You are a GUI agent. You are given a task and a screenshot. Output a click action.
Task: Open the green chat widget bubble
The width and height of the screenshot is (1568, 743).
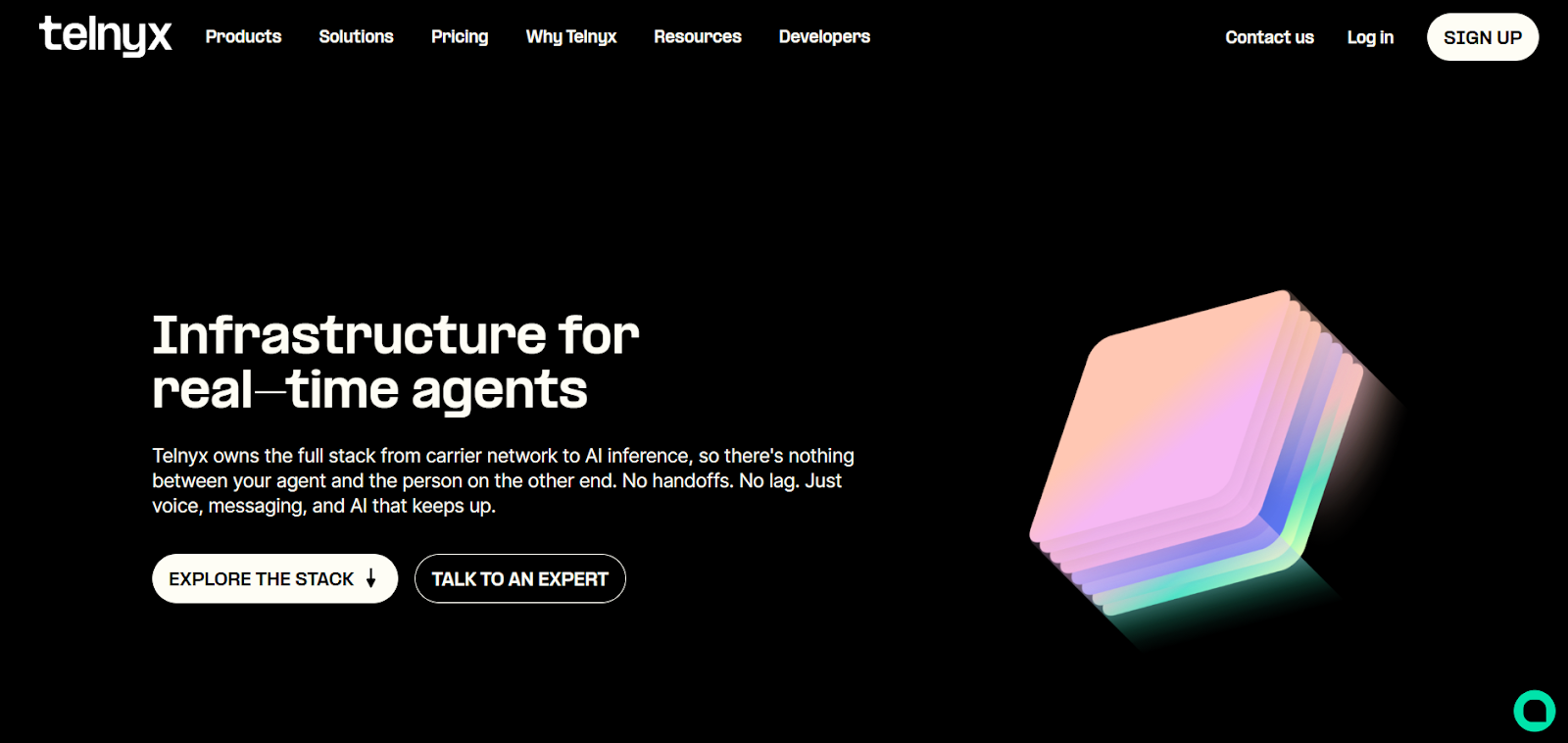1534,711
